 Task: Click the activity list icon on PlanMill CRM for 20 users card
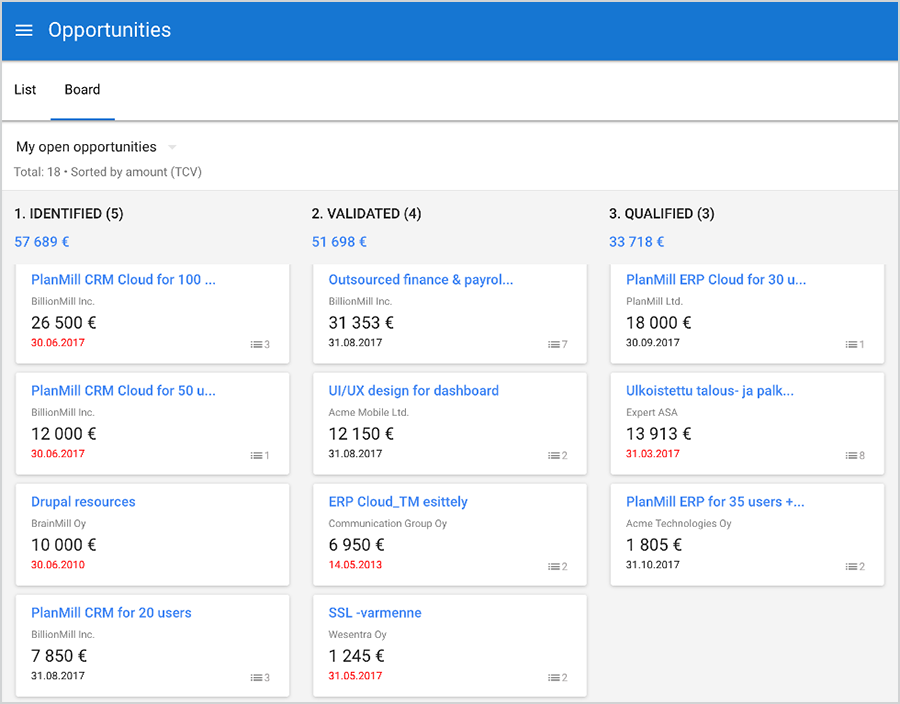pos(256,678)
